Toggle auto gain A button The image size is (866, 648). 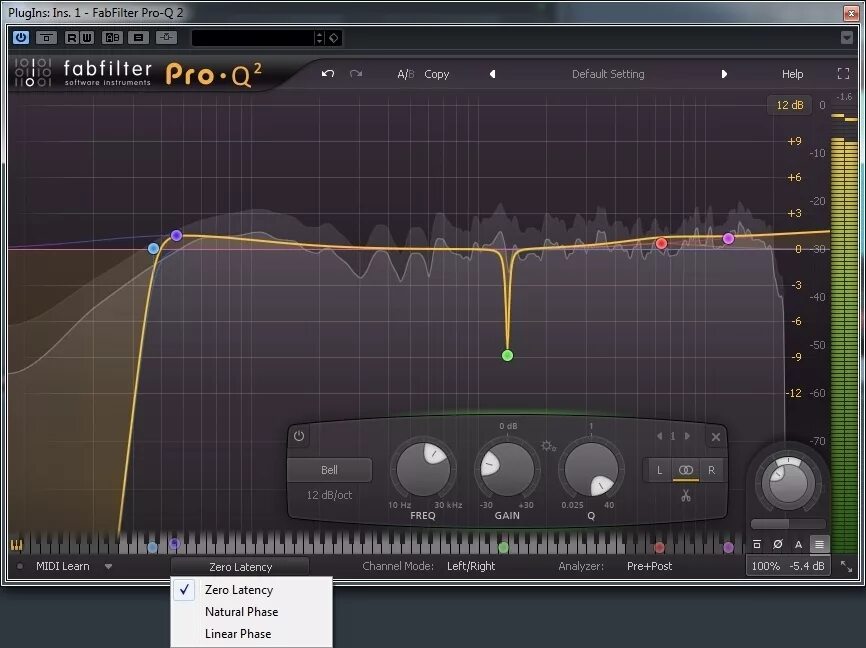pyautogui.click(x=799, y=544)
